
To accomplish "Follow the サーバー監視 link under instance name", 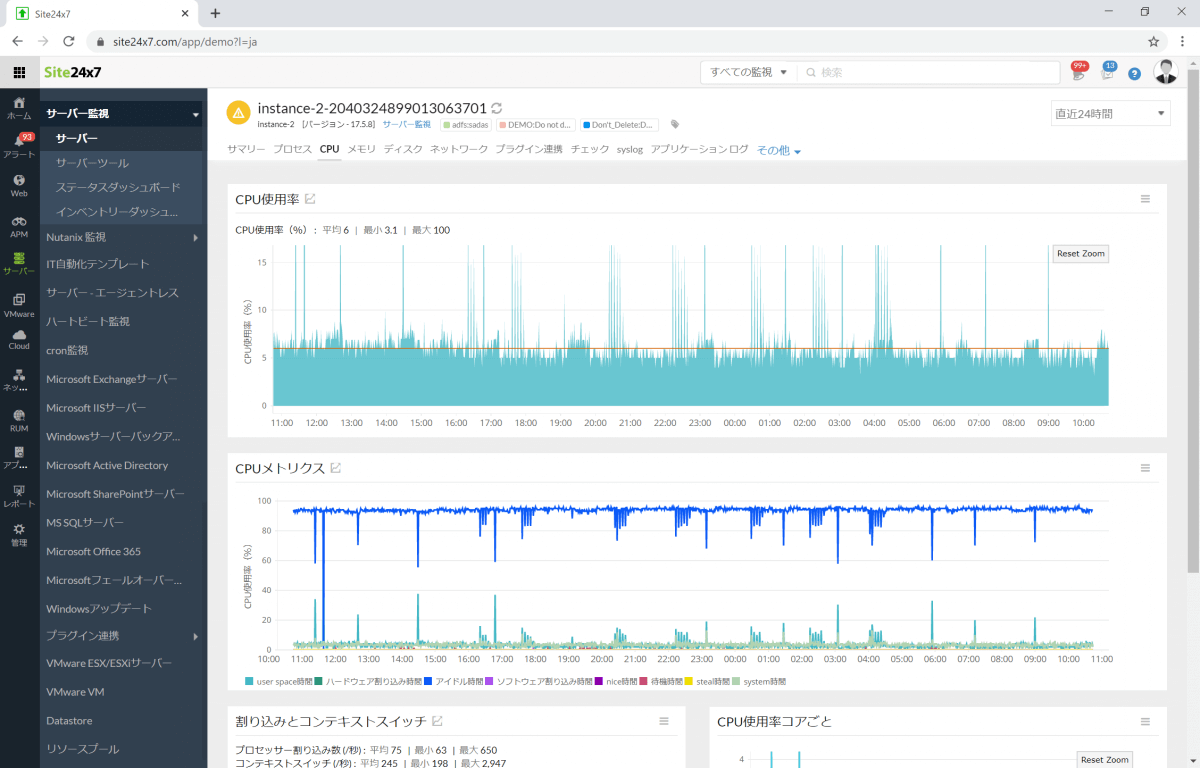I will [x=406, y=125].
